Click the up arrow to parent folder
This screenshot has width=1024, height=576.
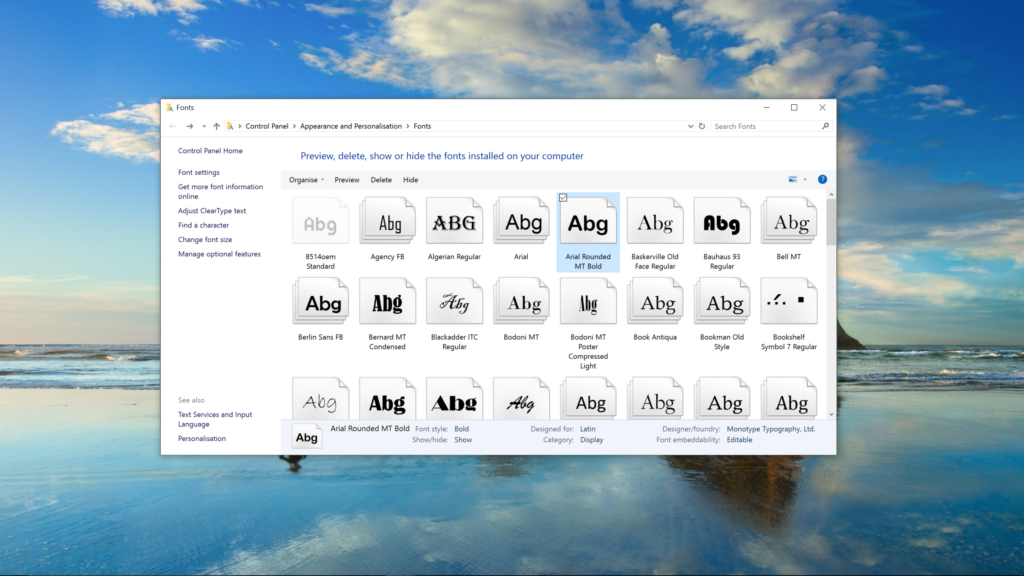[x=218, y=126]
